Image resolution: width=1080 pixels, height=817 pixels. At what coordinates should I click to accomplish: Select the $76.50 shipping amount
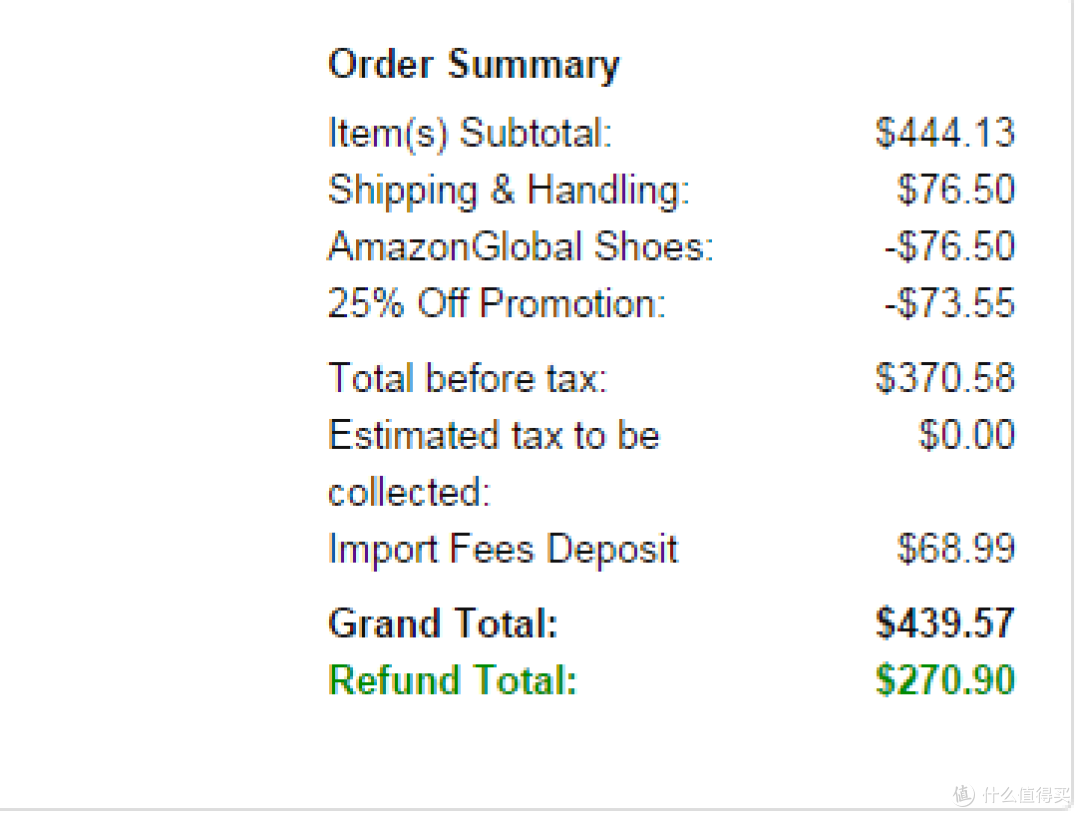955,189
